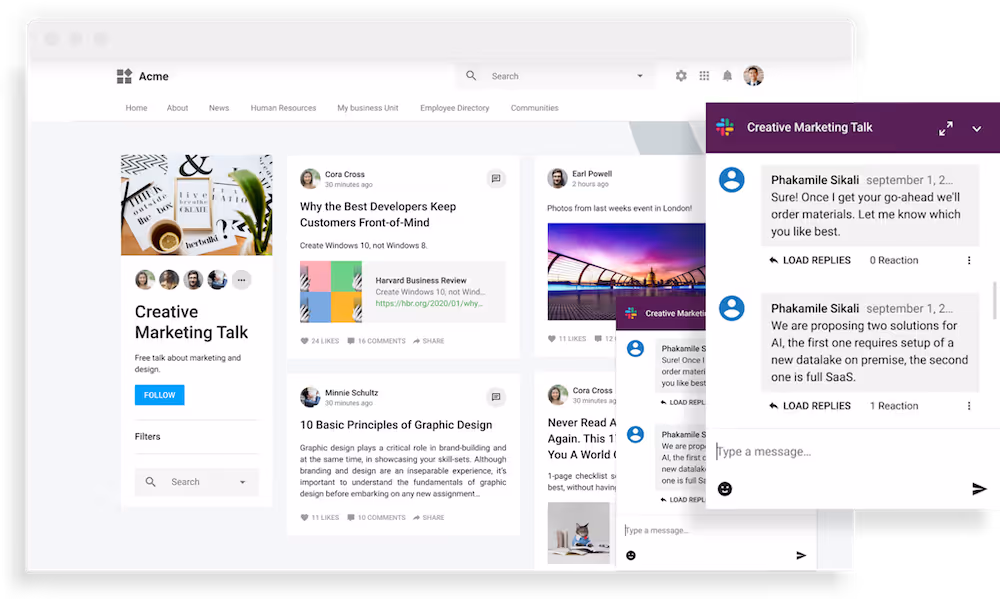Open the News nav item
This screenshot has width=1000, height=599.
(x=219, y=108)
